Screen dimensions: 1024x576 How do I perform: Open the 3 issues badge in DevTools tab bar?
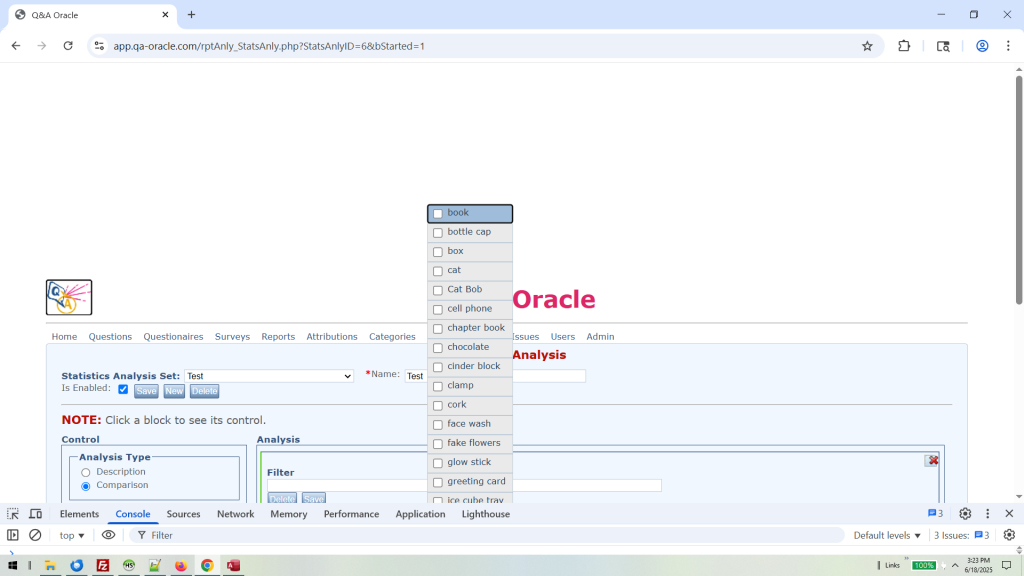tap(935, 514)
